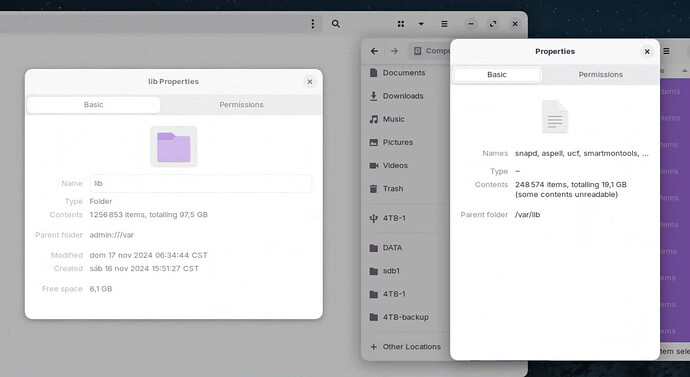Switch to Permissions tab in the Properties dialog
Viewport: 690px width, 377px height.
coord(600,75)
